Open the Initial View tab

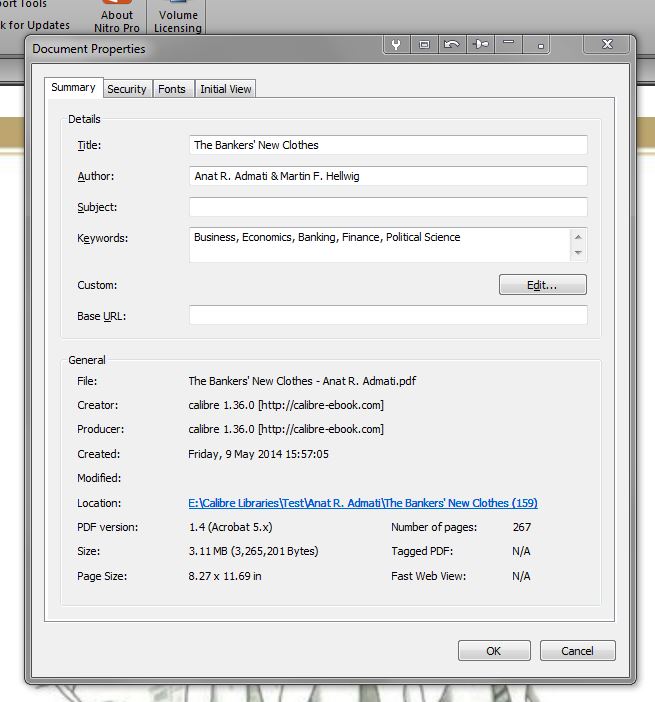(226, 89)
